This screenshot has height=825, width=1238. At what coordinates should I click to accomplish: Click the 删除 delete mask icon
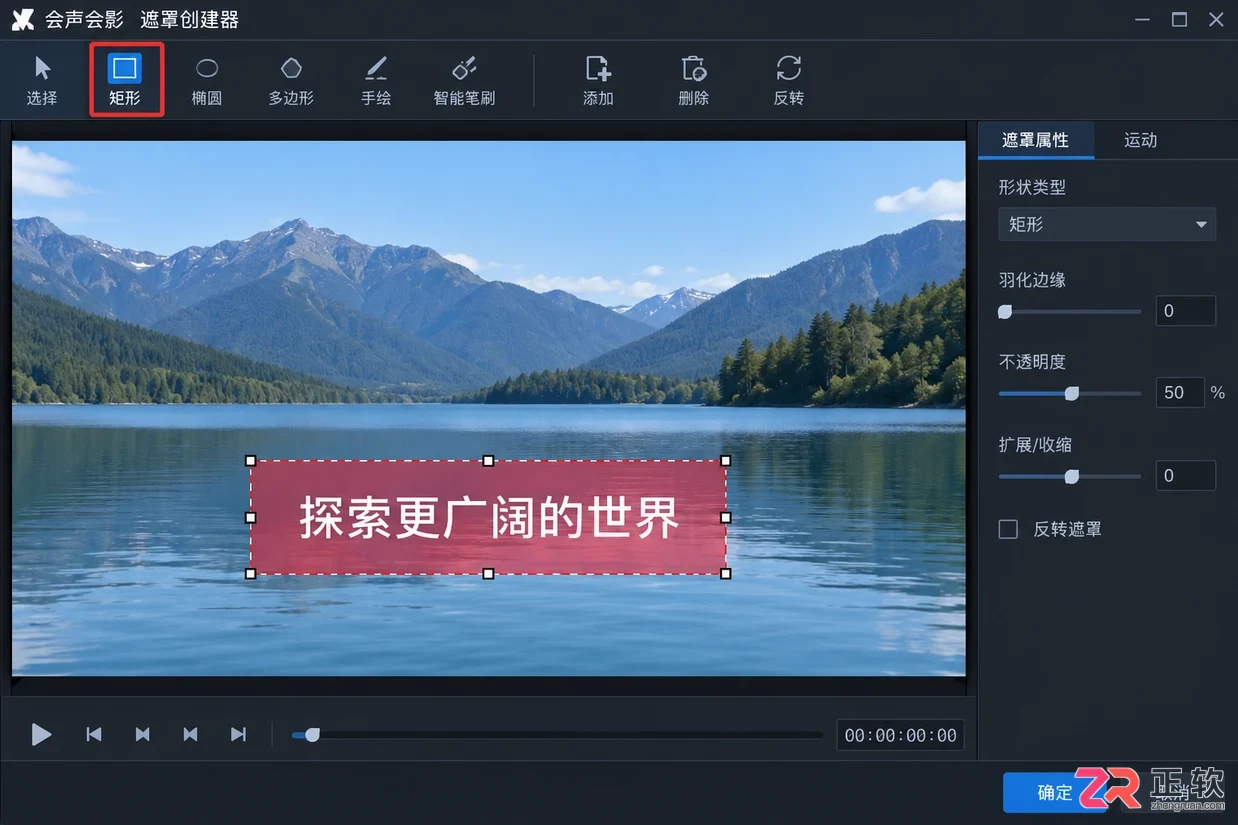(x=693, y=80)
